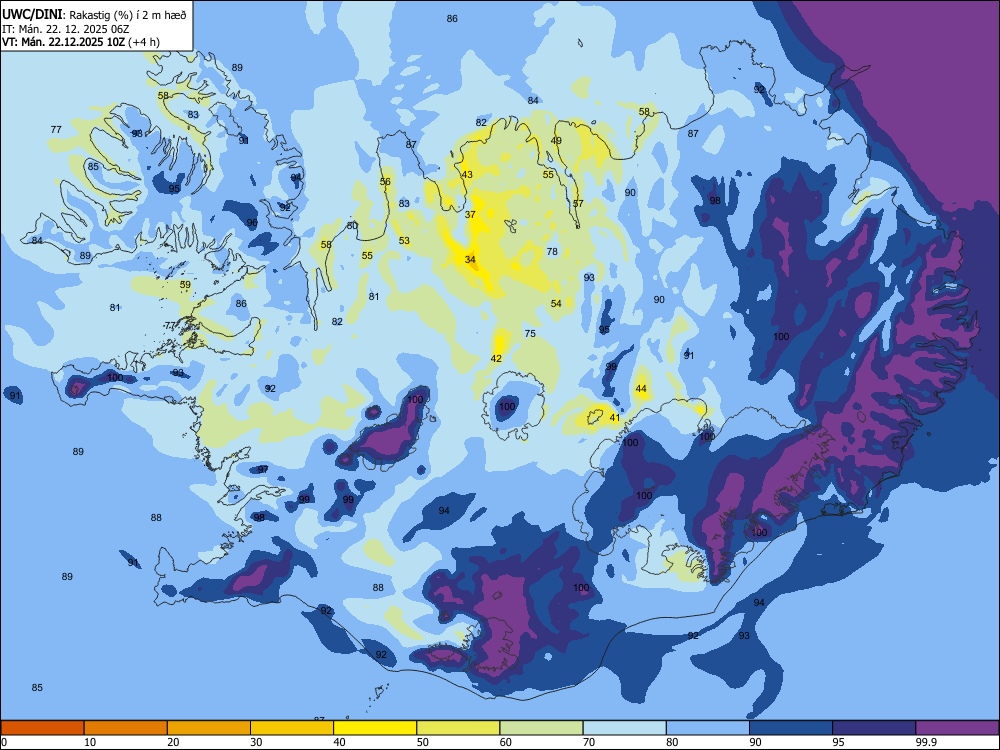The width and height of the screenshot is (1000, 750).
Task: Choose the 90–95 dark blue legend swatch
Action: [x=791, y=728]
